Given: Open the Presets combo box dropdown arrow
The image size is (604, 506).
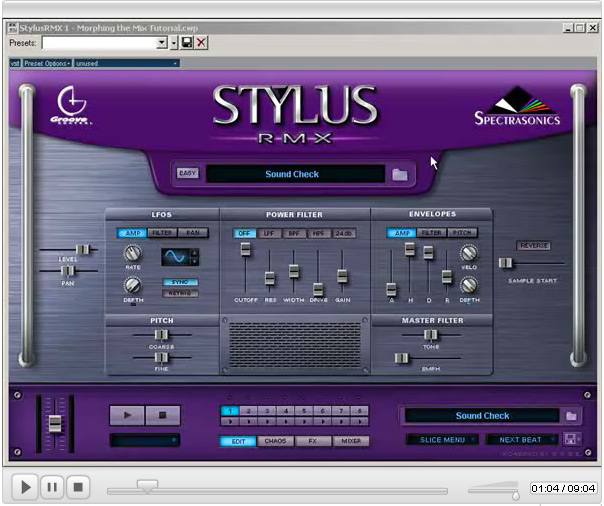Looking at the screenshot, I should pos(162,42).
